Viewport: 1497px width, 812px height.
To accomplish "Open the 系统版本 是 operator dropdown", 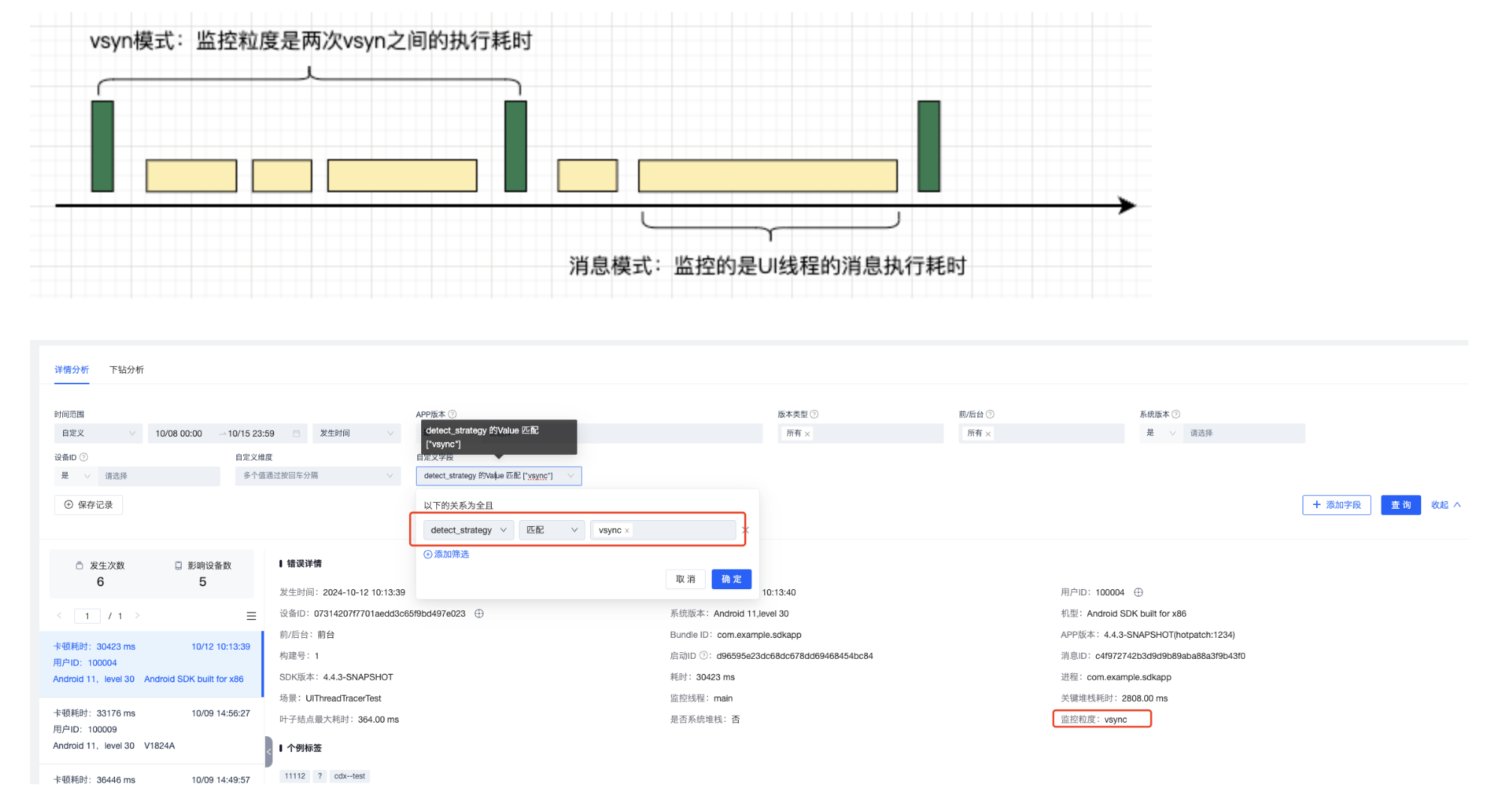I will coord(1161,433).
